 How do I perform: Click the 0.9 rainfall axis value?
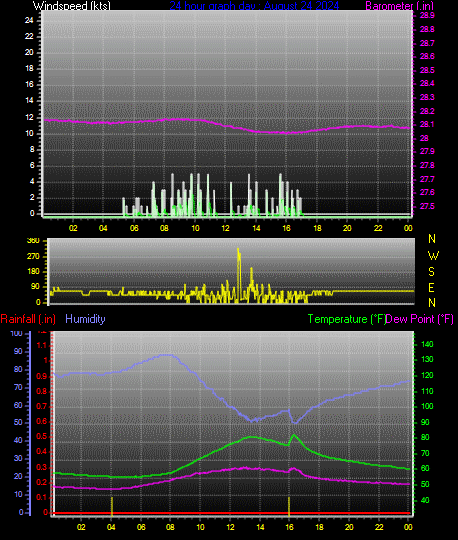point(42,376)
